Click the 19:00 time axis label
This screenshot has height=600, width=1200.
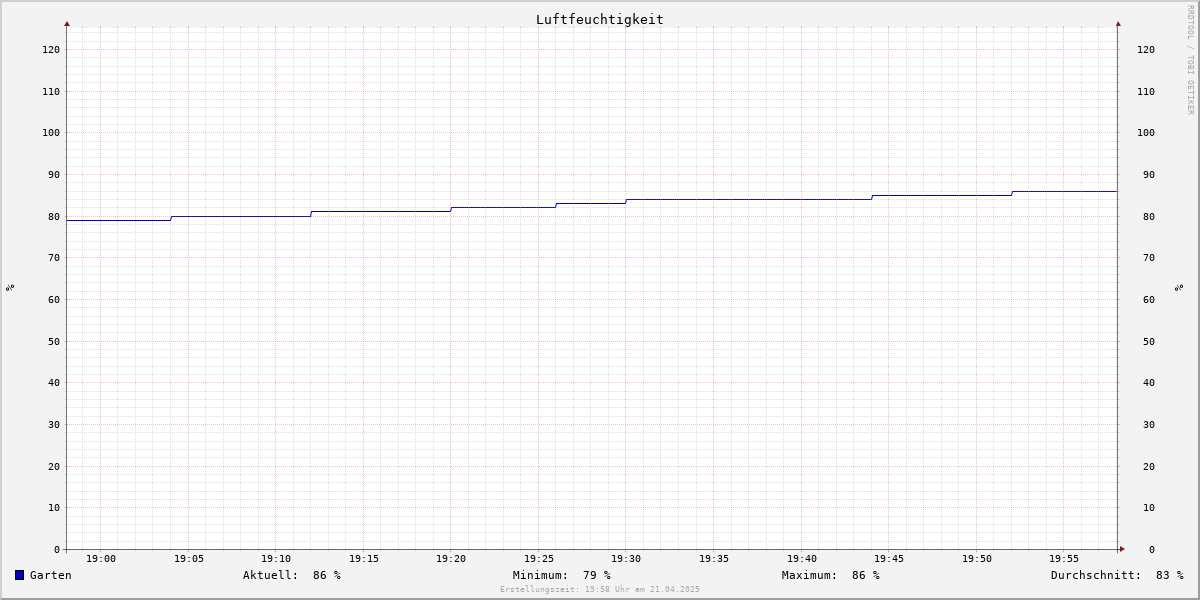point(101,558)
